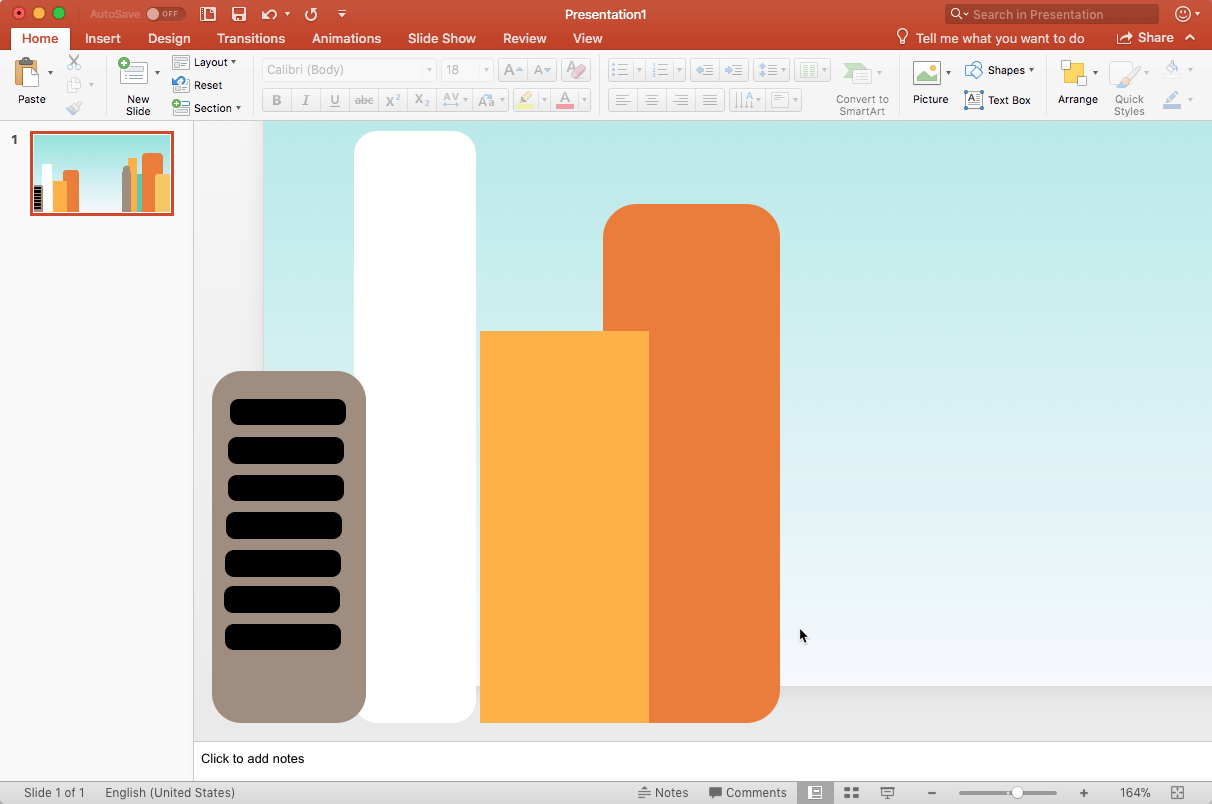
Task: Click the Arrange icon
Action: pyautogui.click(x=1074, y=73)
